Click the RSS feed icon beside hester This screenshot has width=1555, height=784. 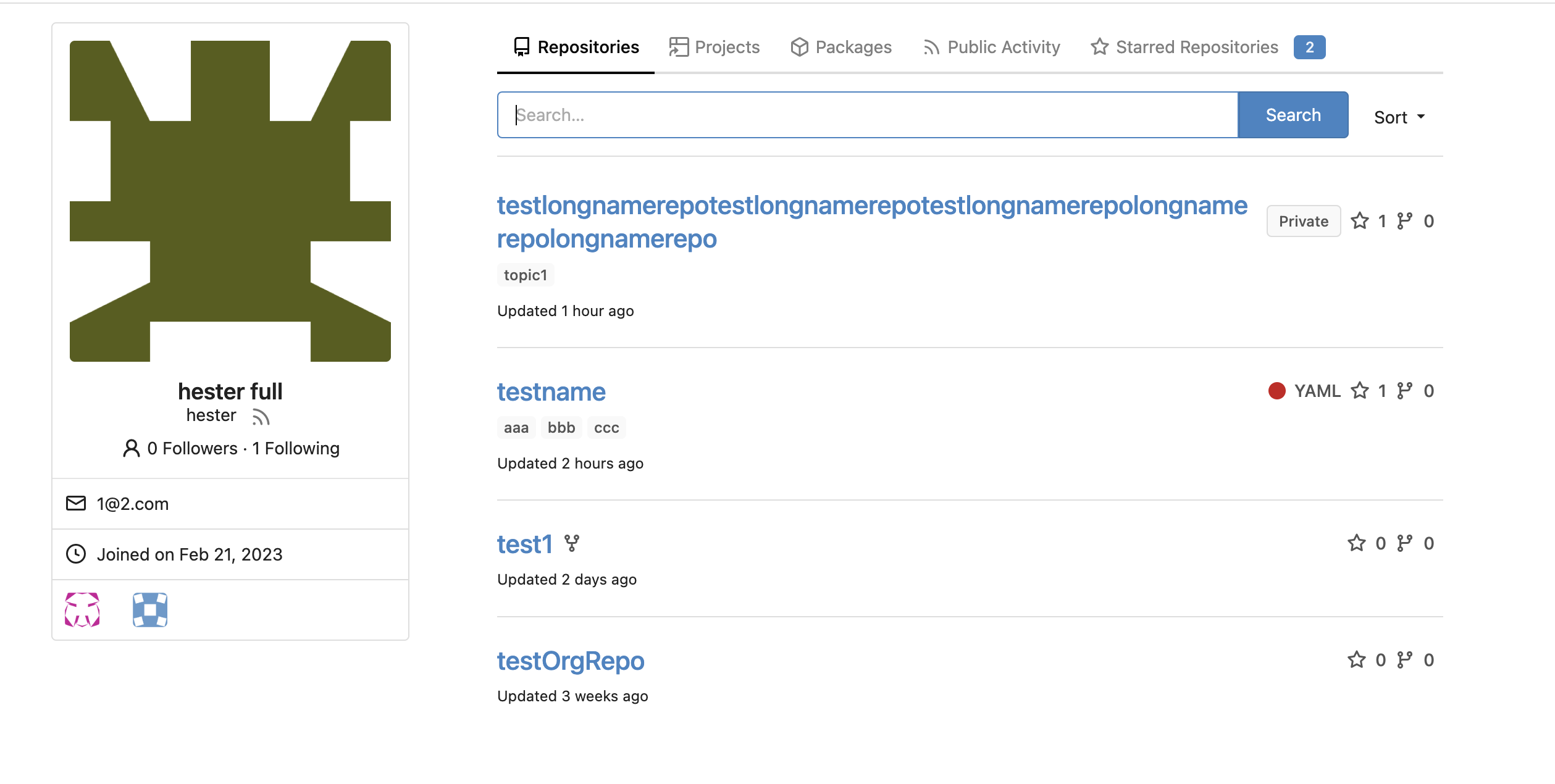pos(261,417)
